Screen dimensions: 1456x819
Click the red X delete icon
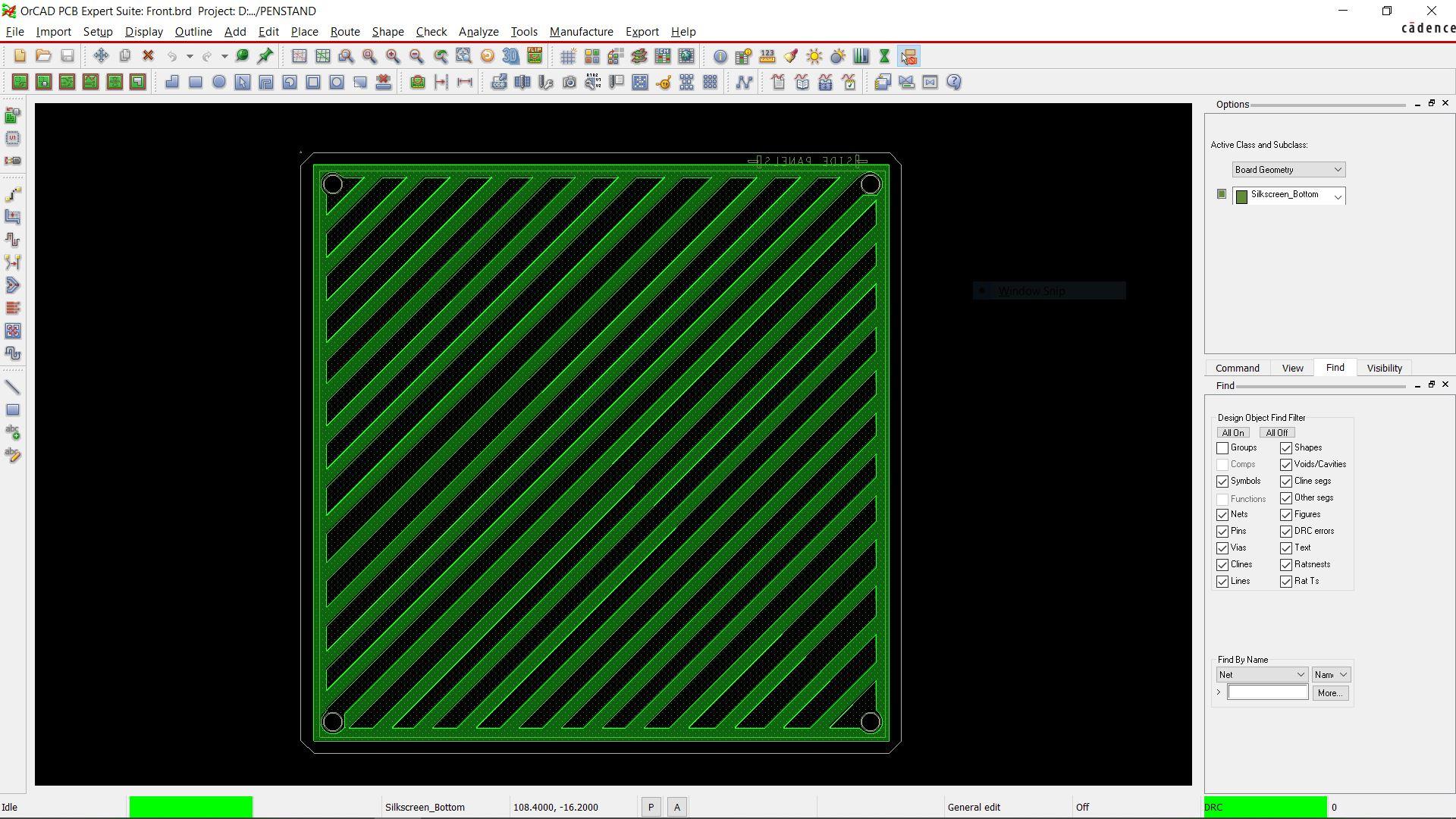coord(149,56)
